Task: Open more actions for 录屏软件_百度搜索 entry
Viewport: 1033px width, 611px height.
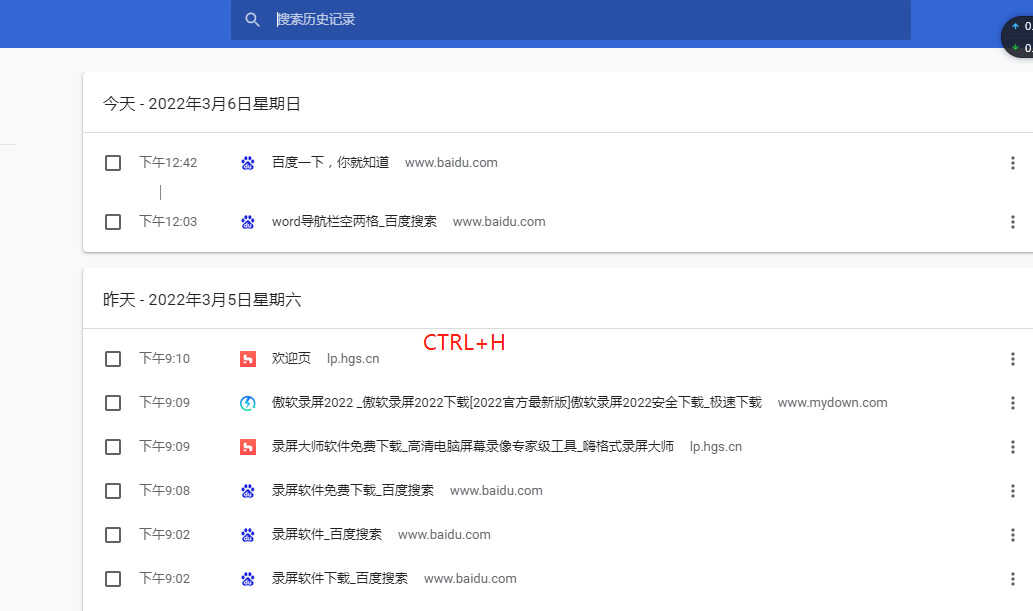Action: tap(1013, 535)
